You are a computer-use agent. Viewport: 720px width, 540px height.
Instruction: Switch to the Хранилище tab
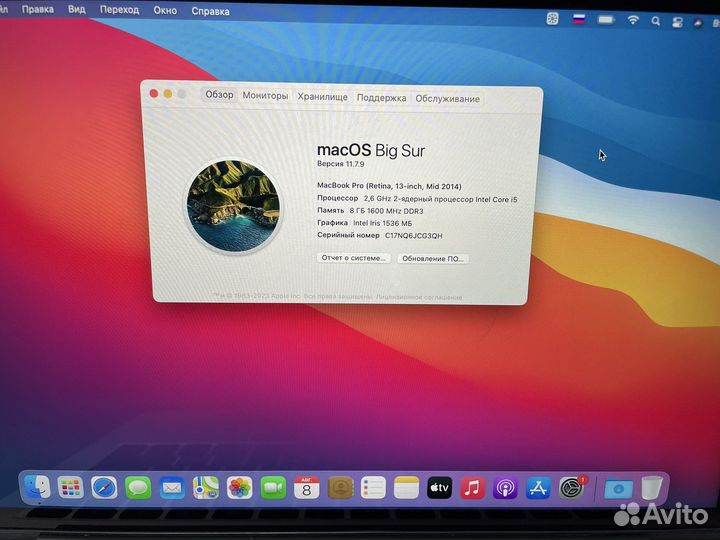pyautogui.click(x=322, y=96)
